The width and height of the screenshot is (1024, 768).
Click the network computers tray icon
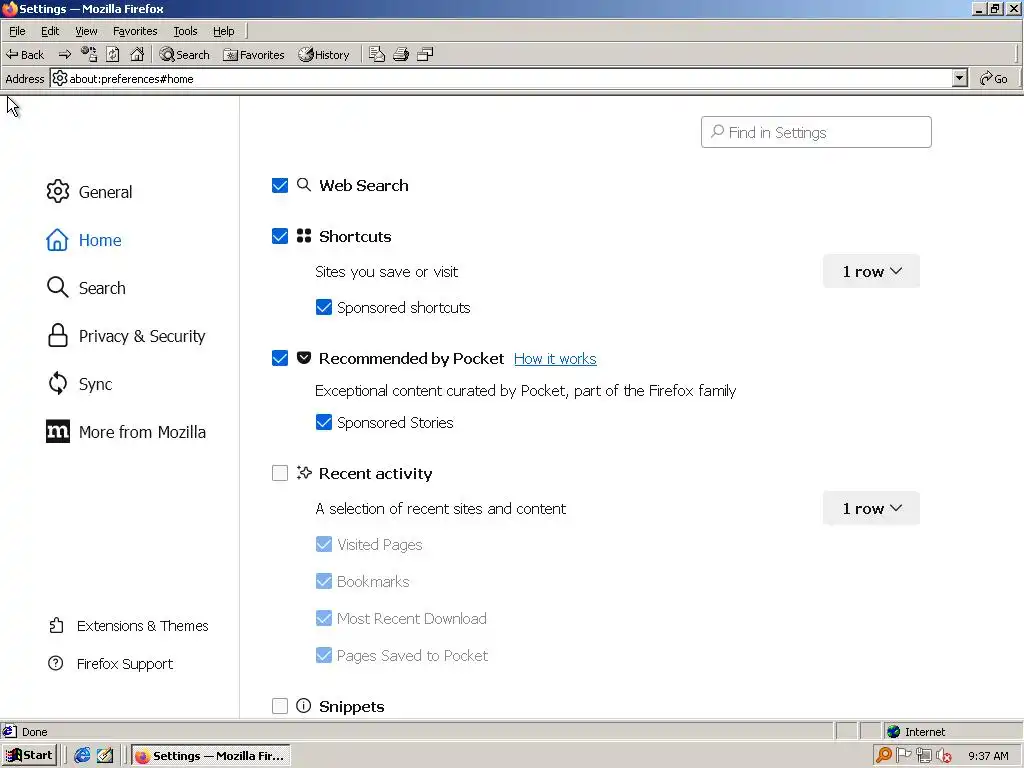click(x=923, y=756)
